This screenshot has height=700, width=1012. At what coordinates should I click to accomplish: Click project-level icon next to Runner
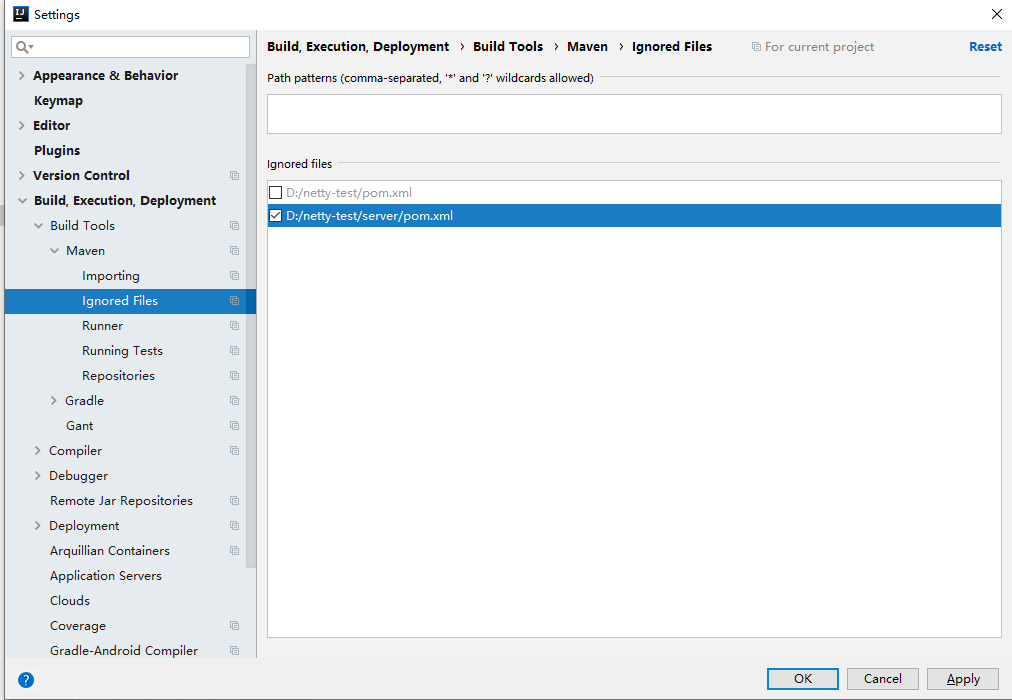tap(234, 326)
